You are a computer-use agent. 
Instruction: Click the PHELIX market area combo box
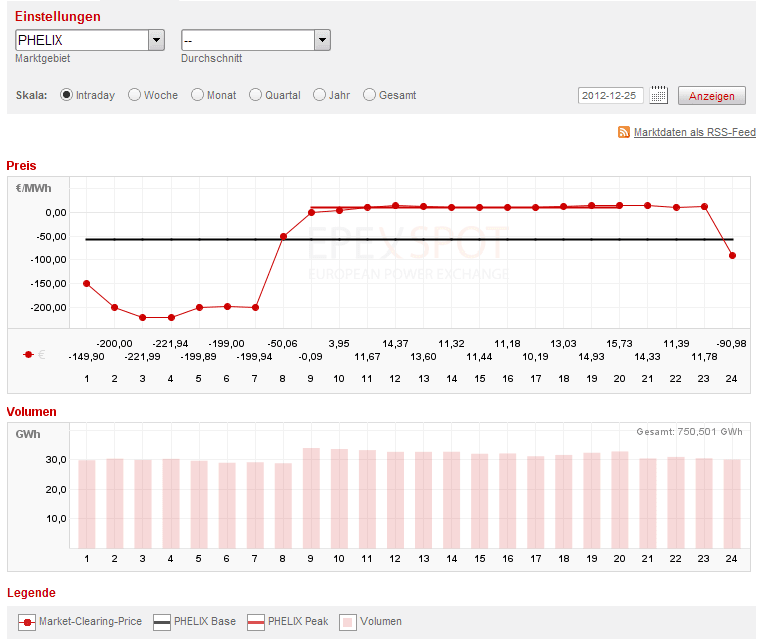coord(90,40)
